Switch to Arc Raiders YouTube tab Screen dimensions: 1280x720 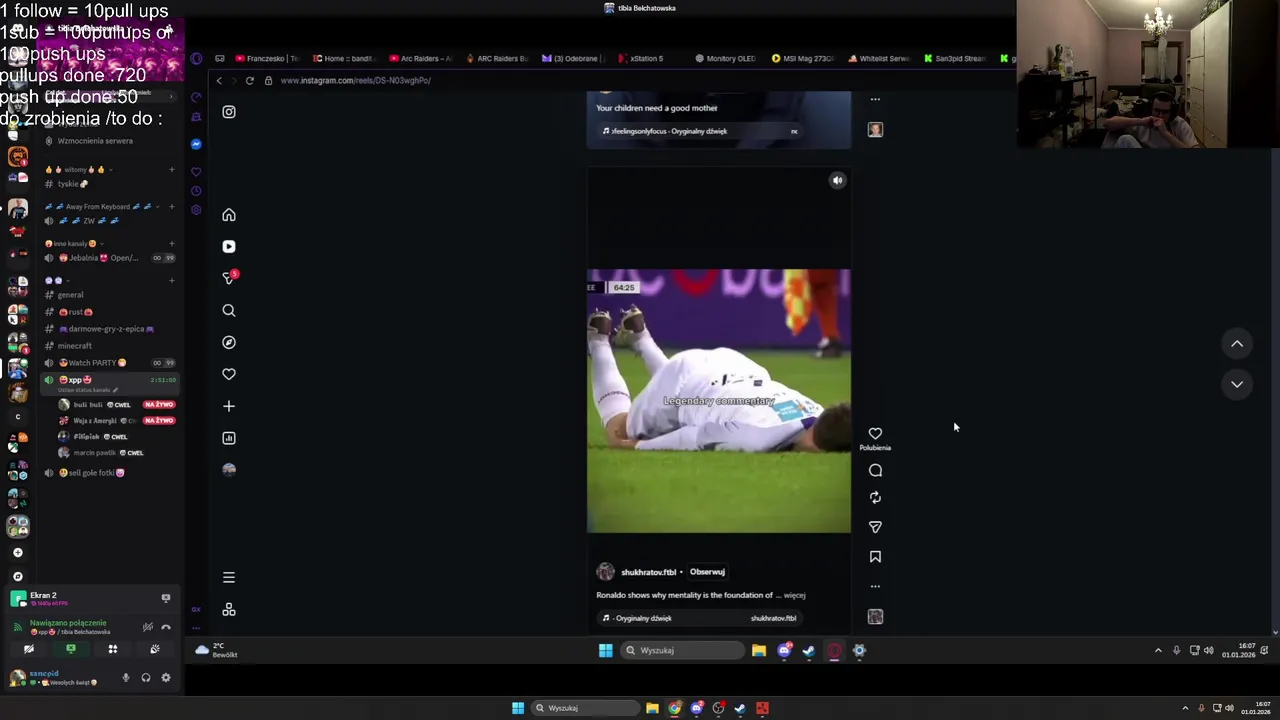point(421,58)
